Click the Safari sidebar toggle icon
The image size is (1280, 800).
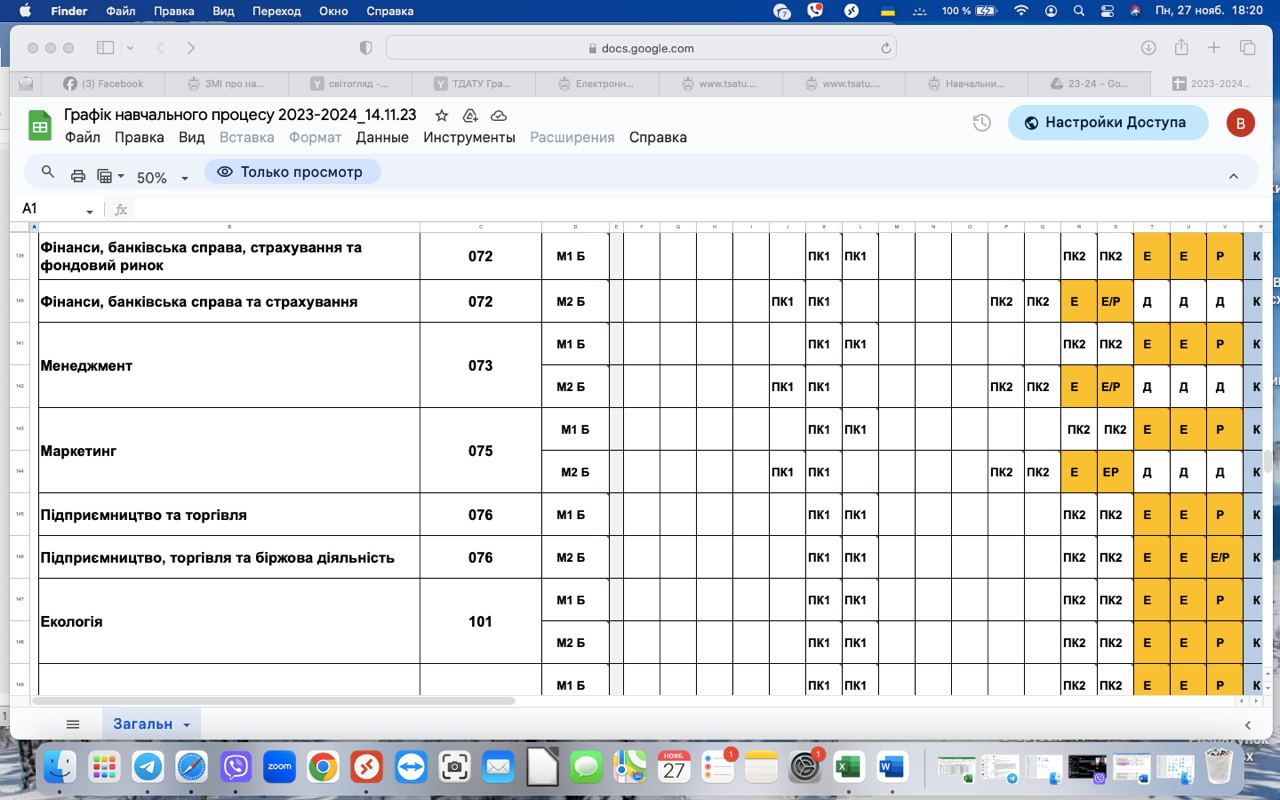(x=105, y=48)
